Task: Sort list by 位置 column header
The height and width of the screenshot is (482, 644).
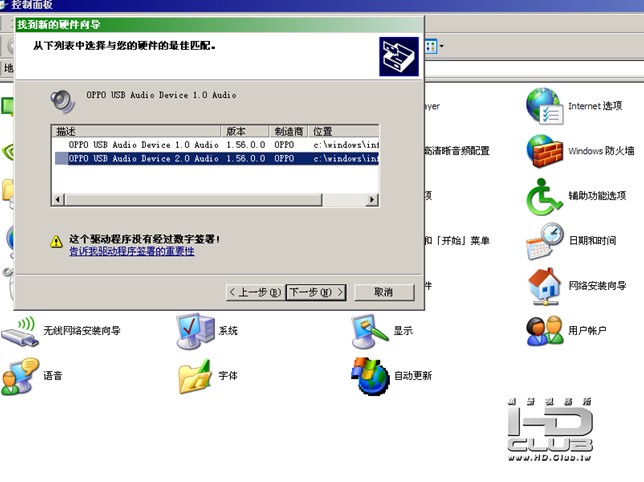Action: [343, 131]
